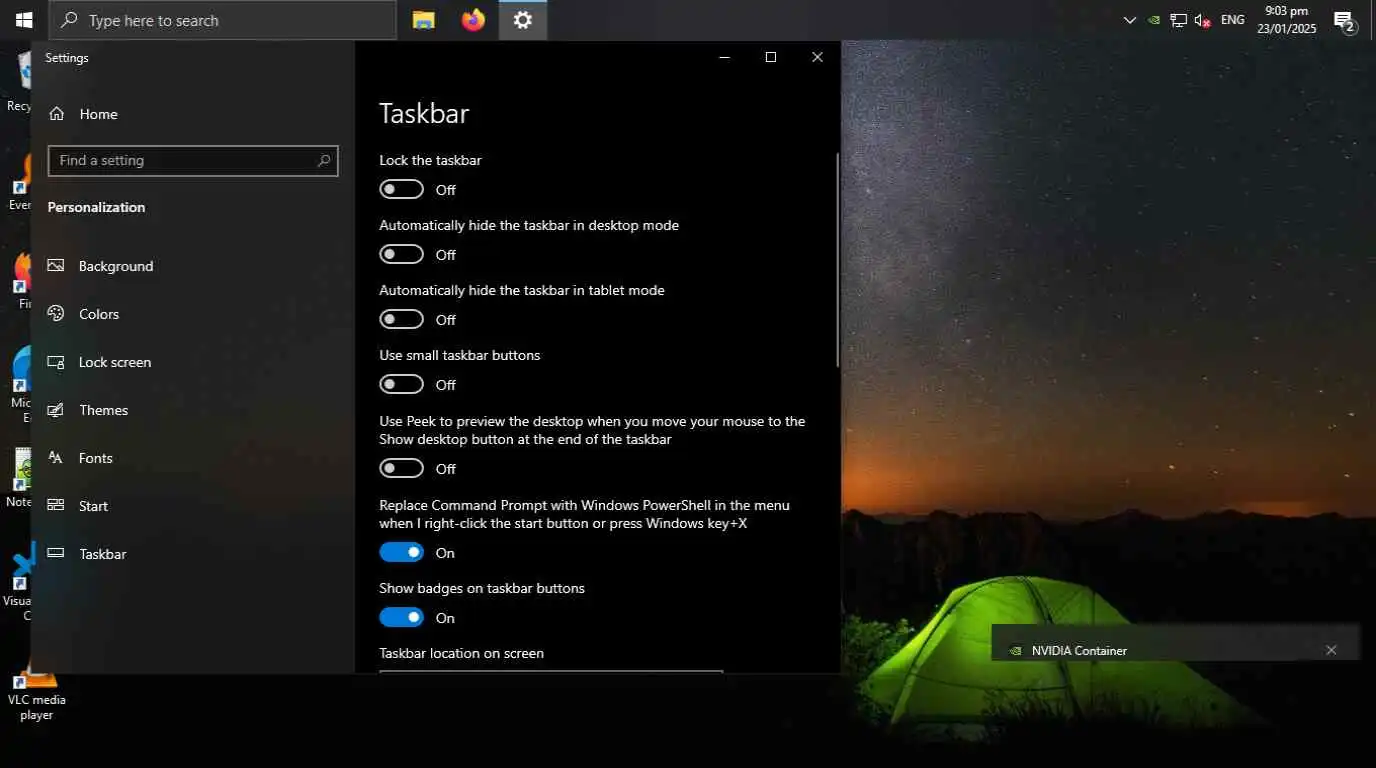Click the Lock screen monitor icon

57,362
